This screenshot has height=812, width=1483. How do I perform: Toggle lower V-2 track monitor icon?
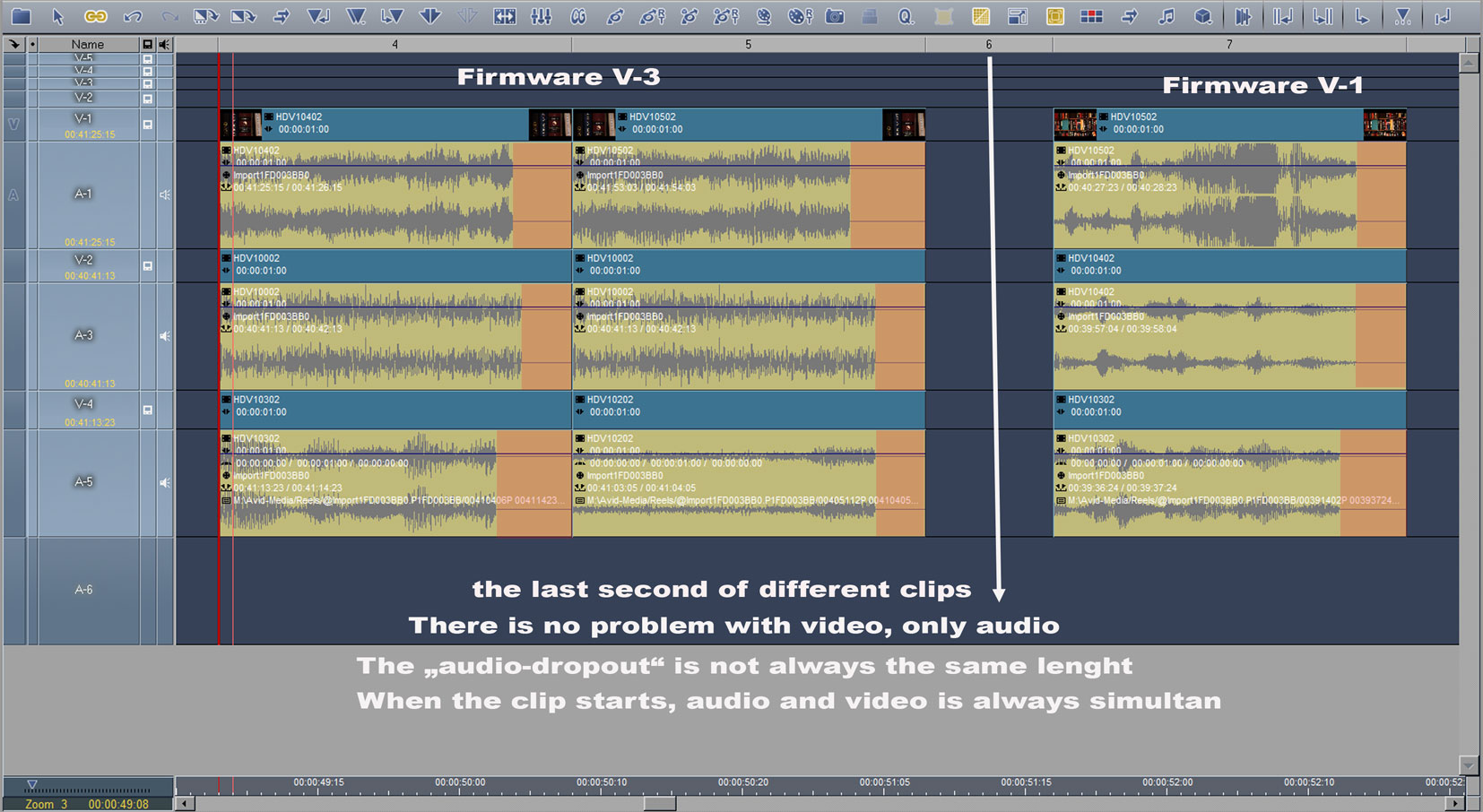[x=148, y=266]
